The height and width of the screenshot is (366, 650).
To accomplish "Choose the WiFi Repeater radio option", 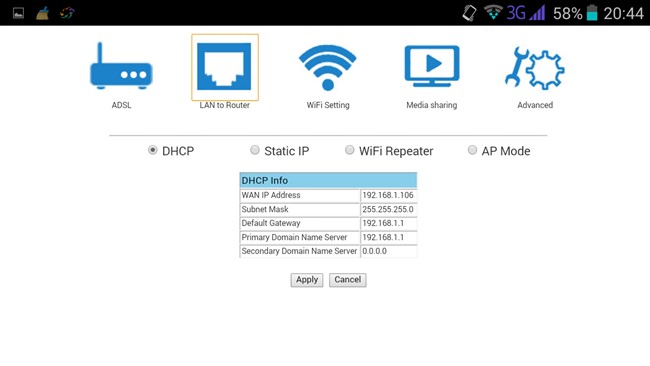I will (349, 150).
